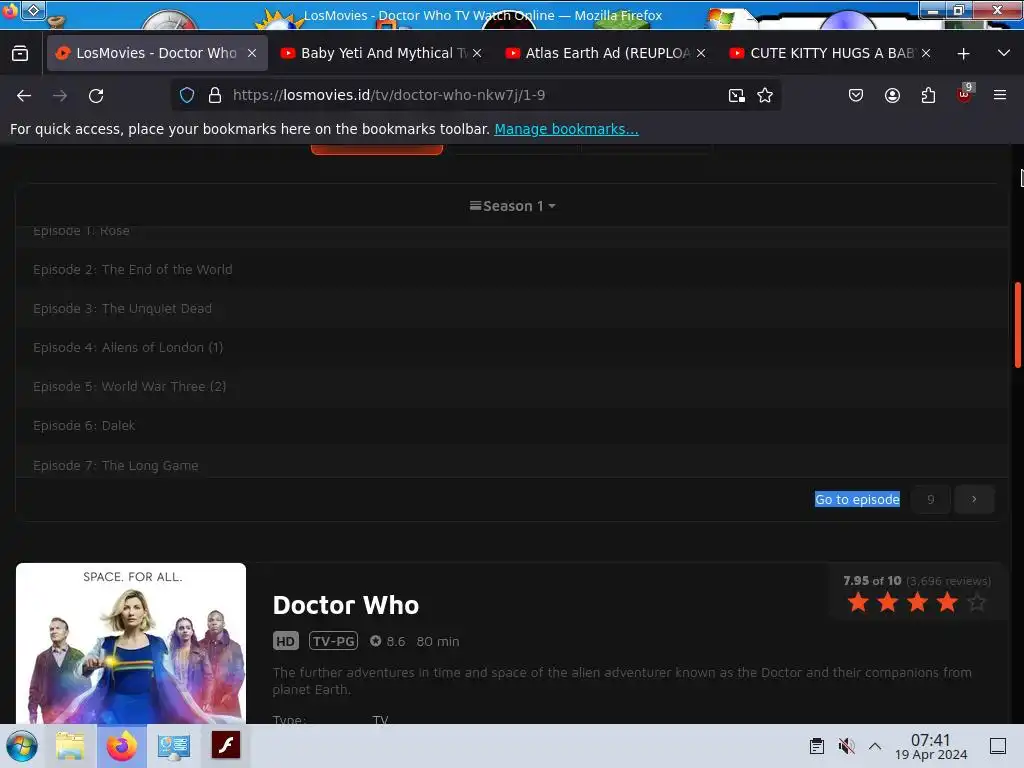Image resolution: width=1024 pixels, height=768 pixels.
Task: Click the HD quality badge
Action: pos(285,641)
